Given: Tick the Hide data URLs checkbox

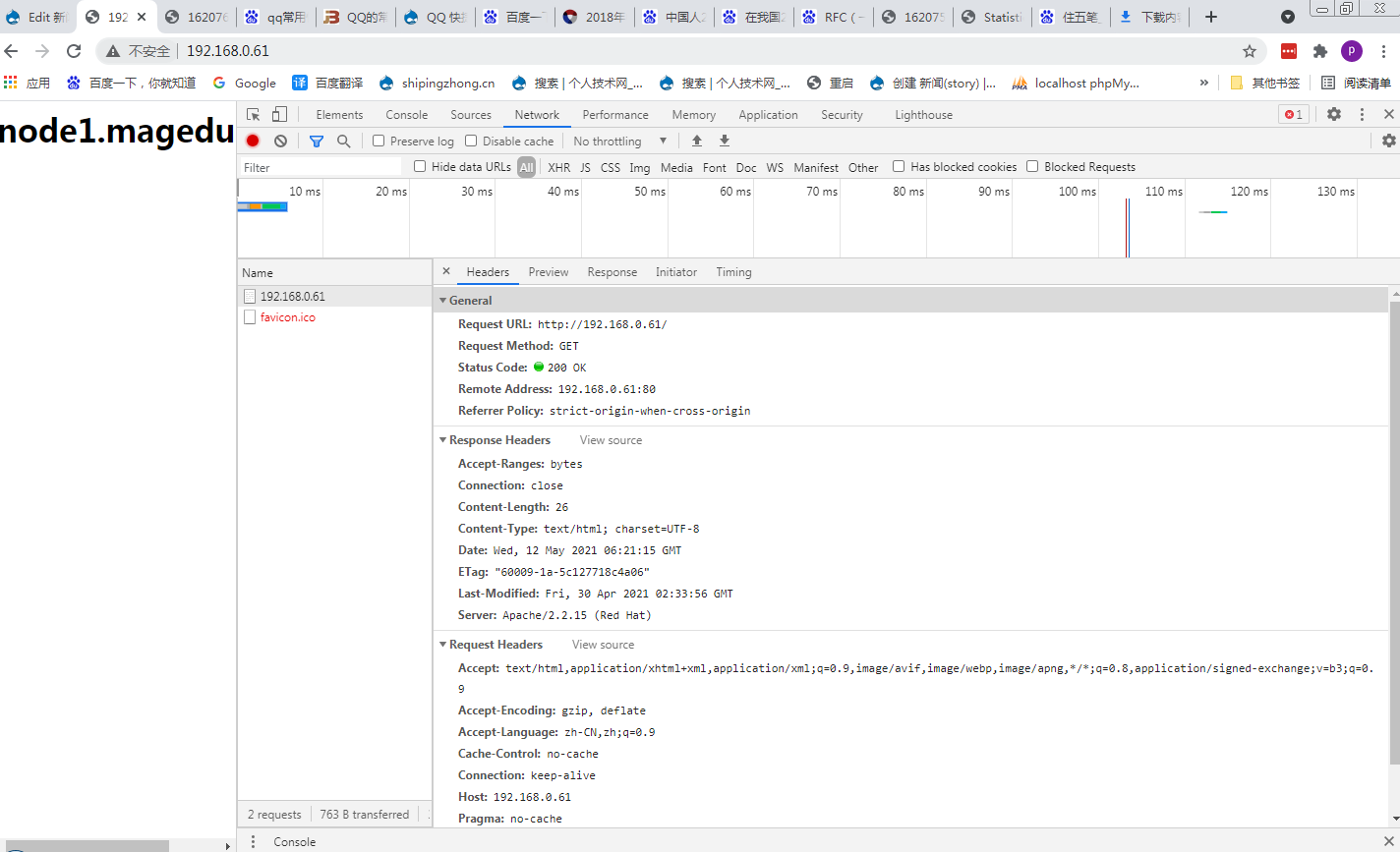Looking at the screenshot, I should [421, 167].
